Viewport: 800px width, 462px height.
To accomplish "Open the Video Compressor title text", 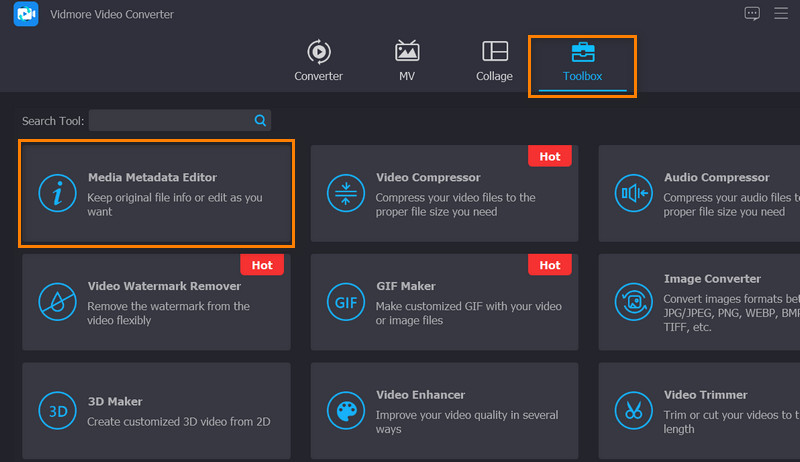I will (x=428, y=178).
